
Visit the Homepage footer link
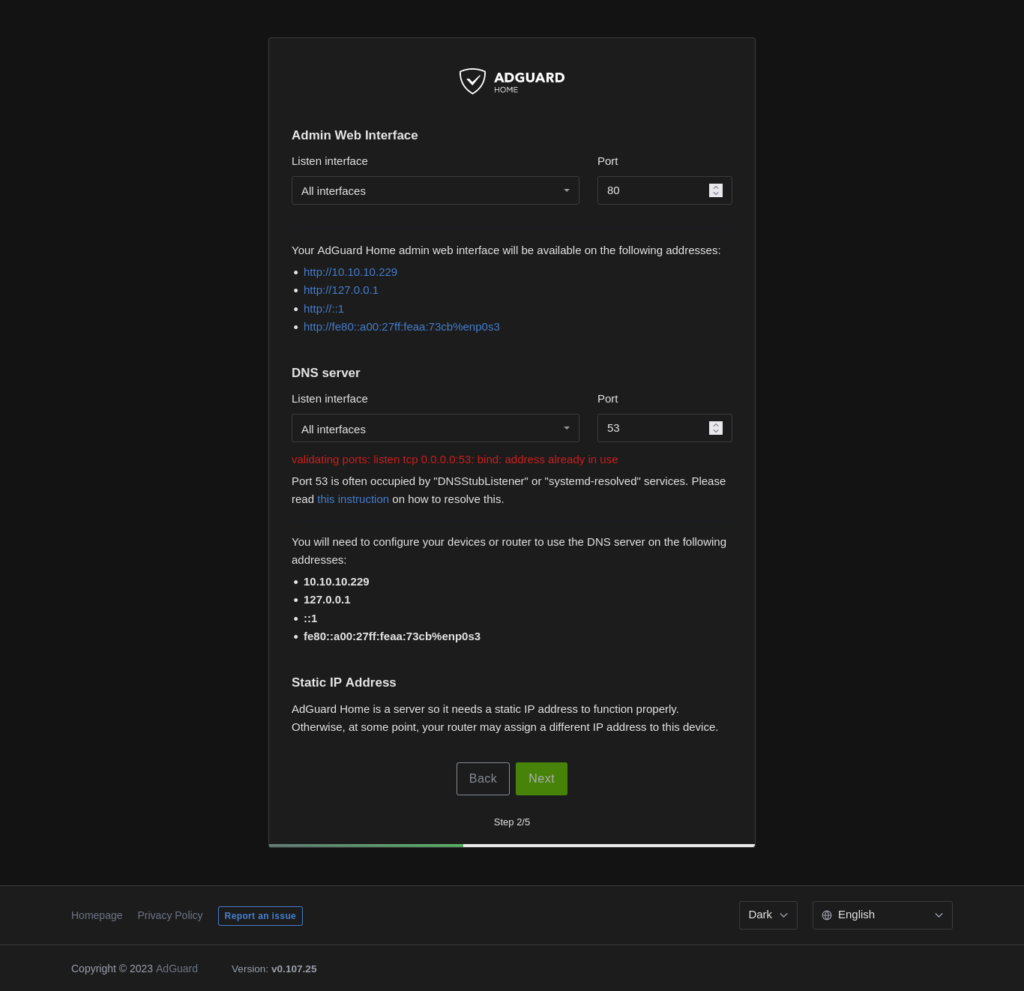(97, 916)
